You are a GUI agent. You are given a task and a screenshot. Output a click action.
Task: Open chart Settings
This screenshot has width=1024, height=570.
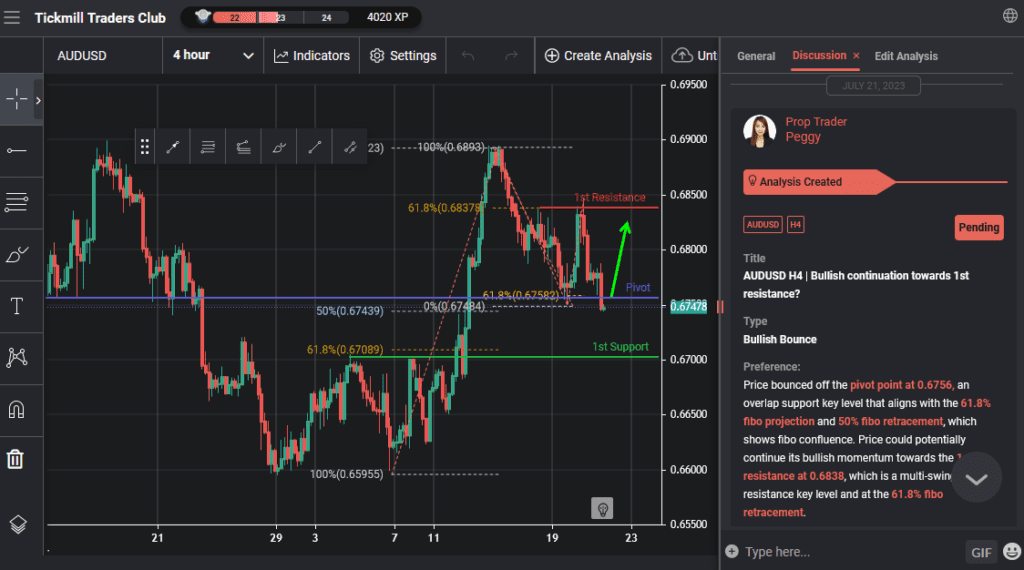pyautogui.click(x=403, y=56)
